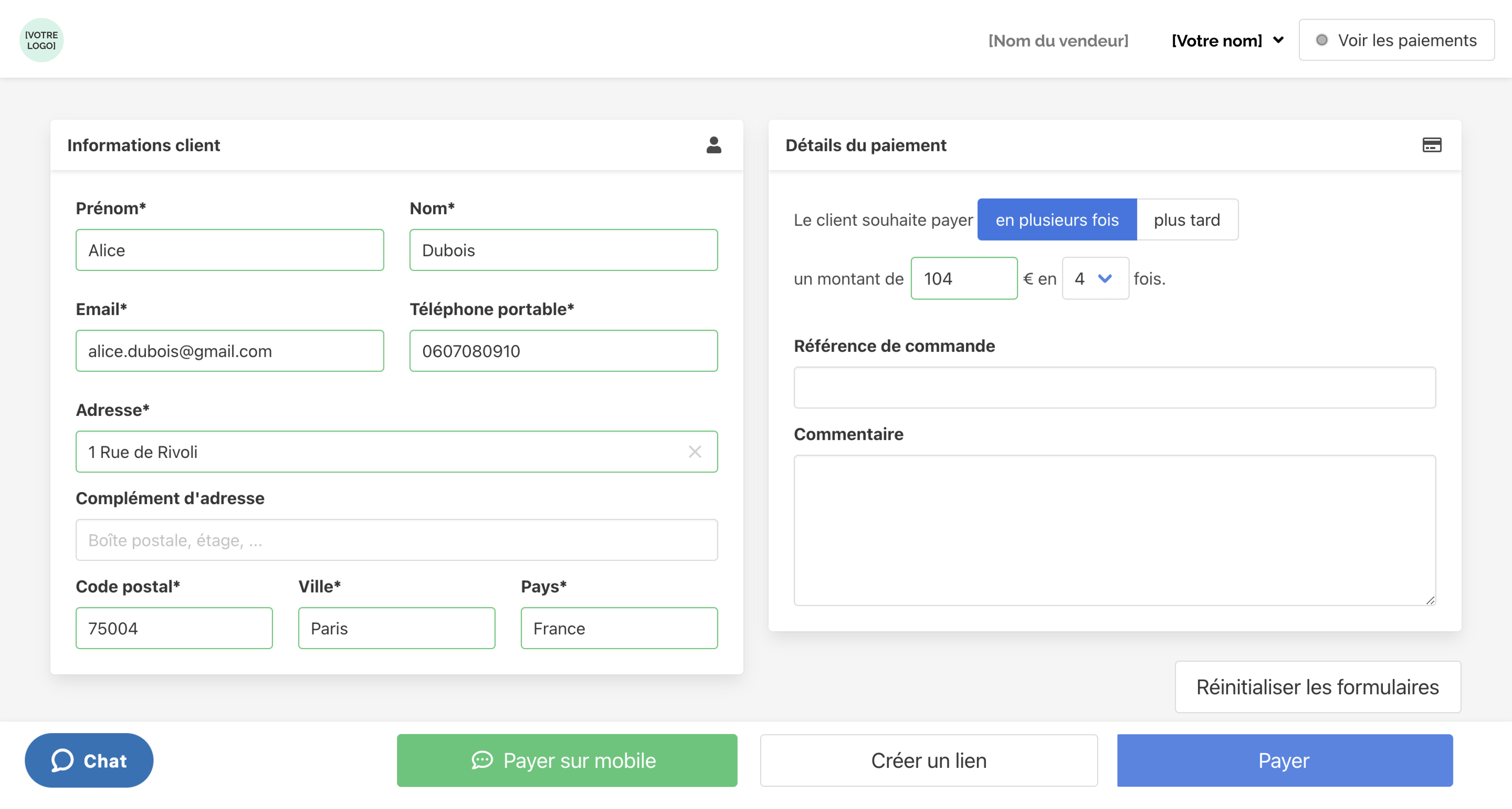Click the 'Informations client' heading
Image resolution: width=1512 pixels, height=809 pixels.
click(144, 145)
